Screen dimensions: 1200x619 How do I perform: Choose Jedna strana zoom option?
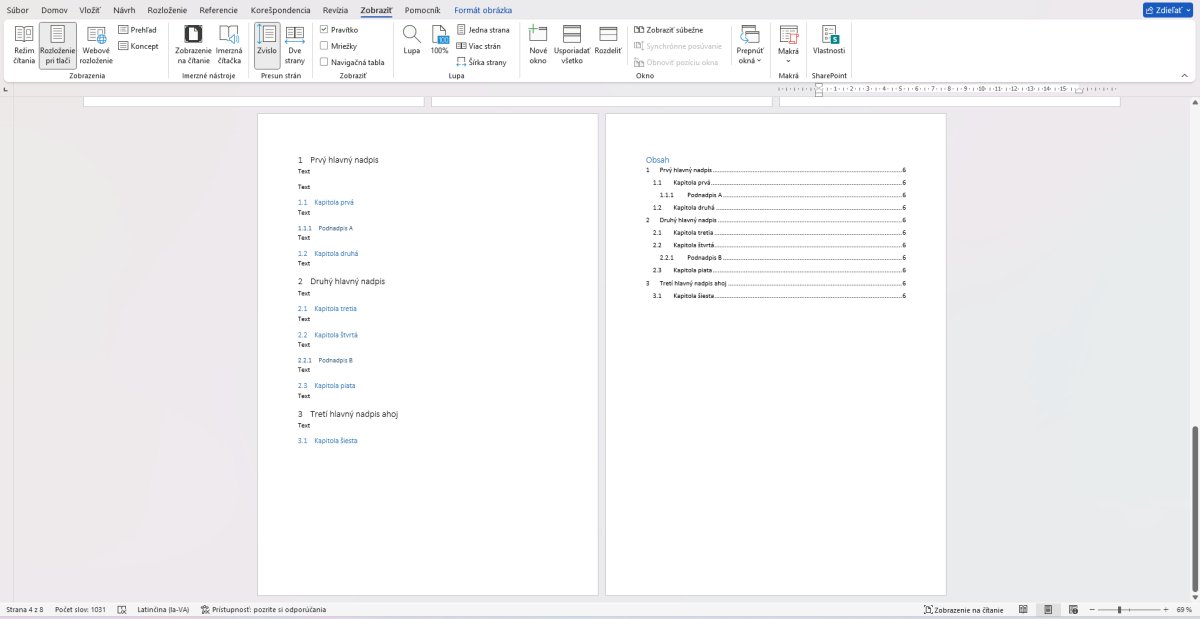point(483,30)
